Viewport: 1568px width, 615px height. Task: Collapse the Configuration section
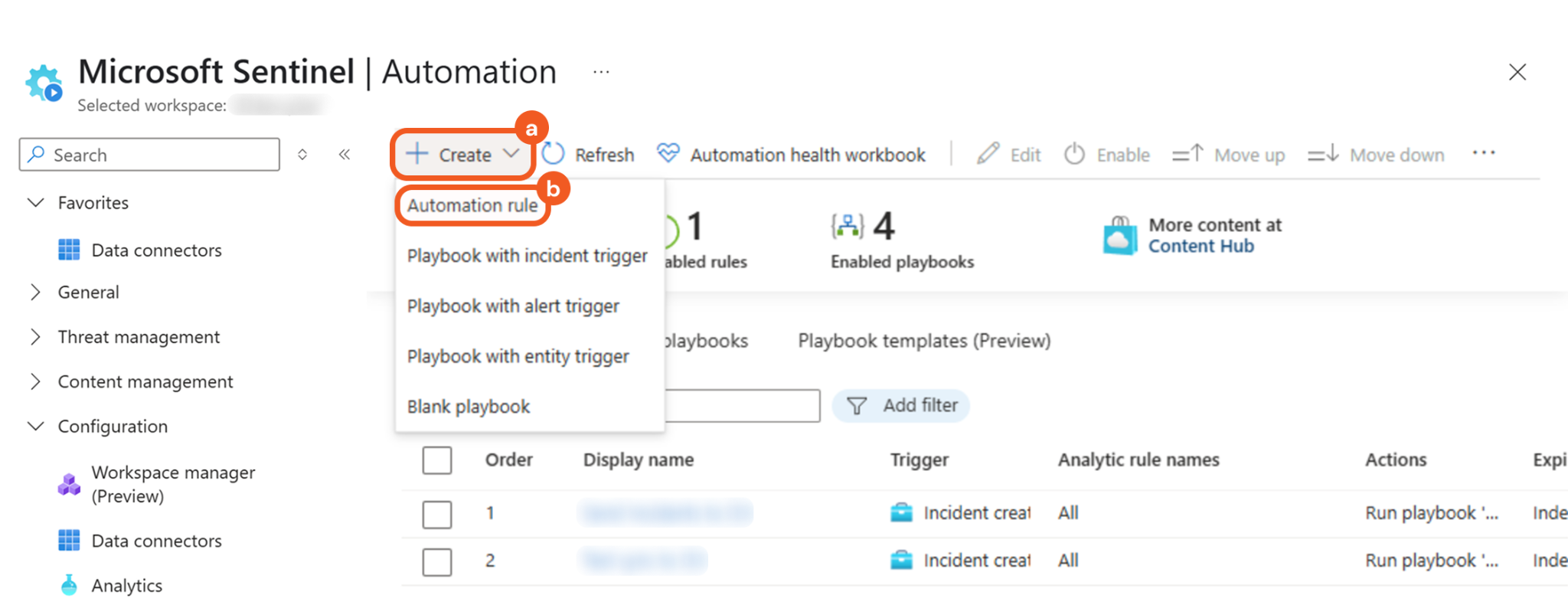35,426
